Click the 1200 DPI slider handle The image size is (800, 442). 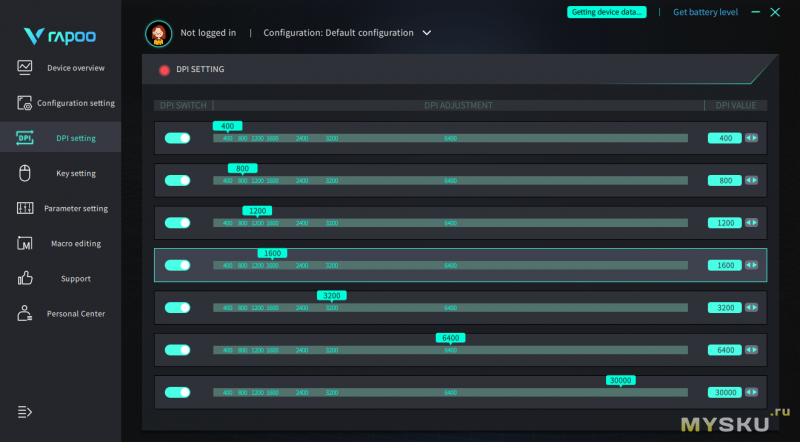pos(257,212)
